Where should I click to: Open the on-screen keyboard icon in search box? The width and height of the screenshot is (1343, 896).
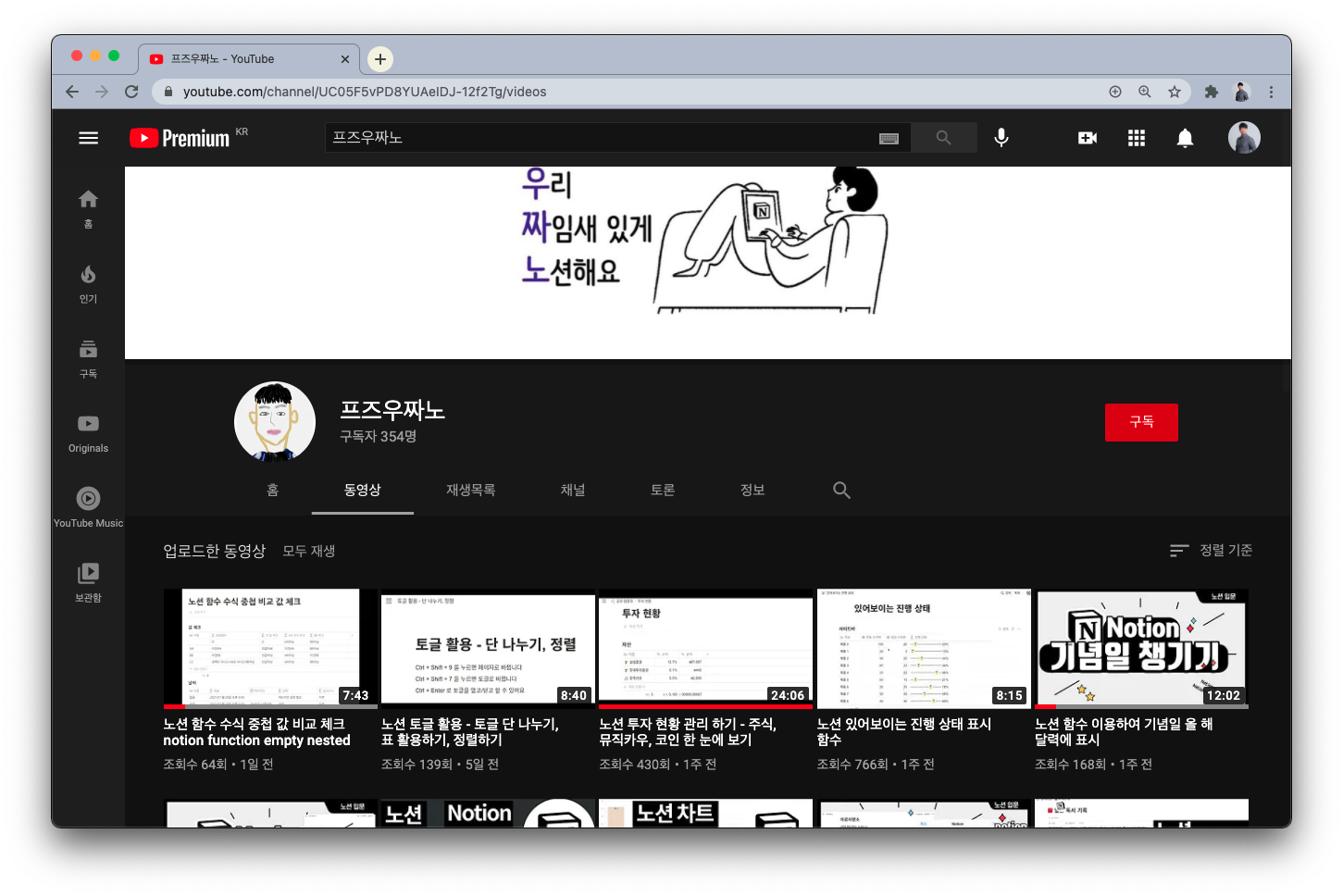point(889,138)
